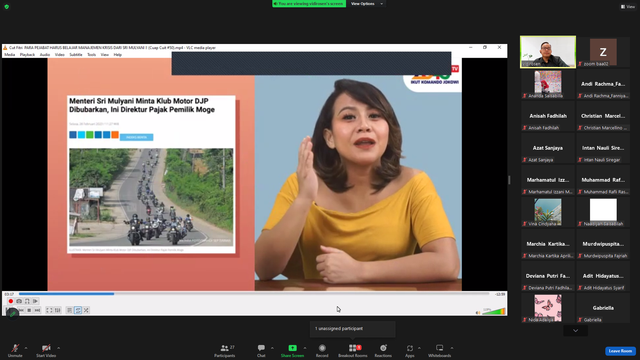Take a VLC snapshot with camera icon
This screenshot has height=360, width=640.
pyautogui.click(x=19, y=301)
